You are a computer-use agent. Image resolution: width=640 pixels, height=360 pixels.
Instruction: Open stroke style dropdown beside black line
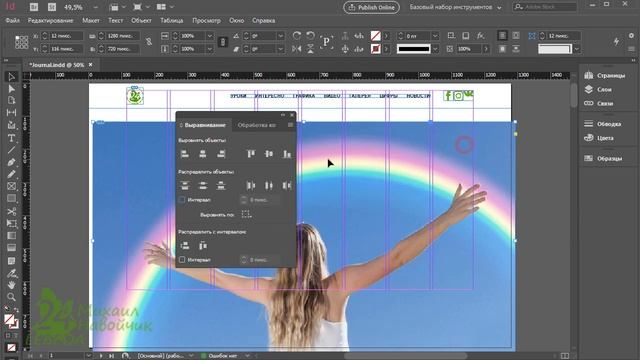pos(435,49)
